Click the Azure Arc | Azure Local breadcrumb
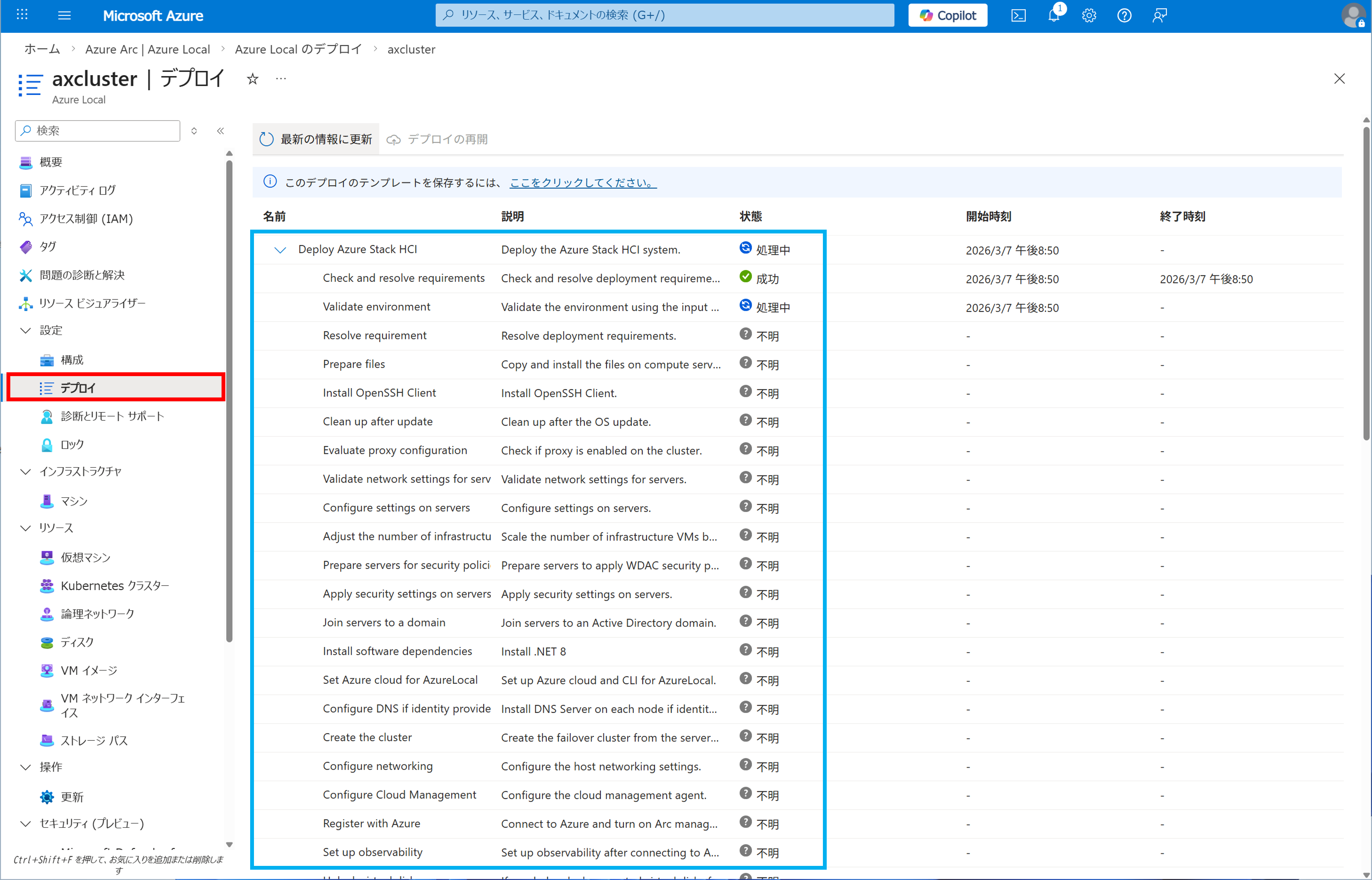 (147, 50)
